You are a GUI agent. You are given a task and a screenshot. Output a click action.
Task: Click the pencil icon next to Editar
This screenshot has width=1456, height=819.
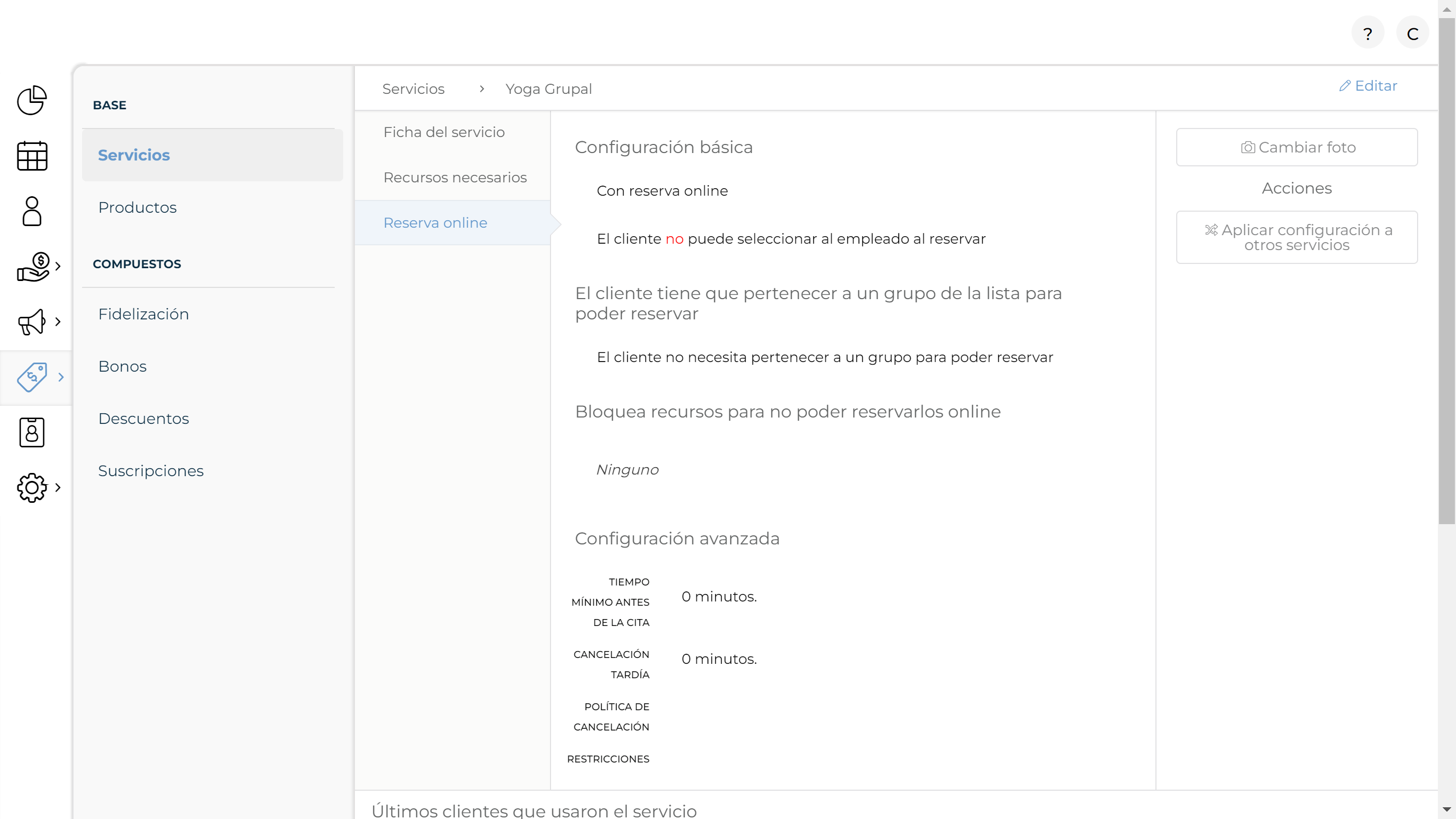(1345, 86)
